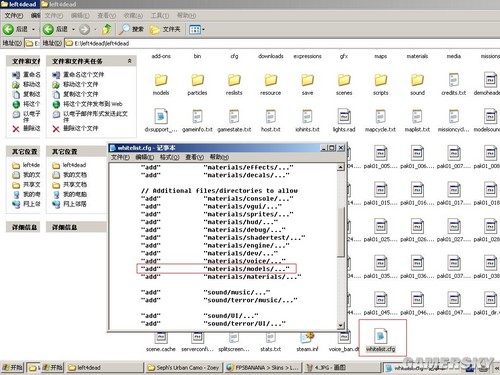Expand the Back button history arrow

pos(73,29)
